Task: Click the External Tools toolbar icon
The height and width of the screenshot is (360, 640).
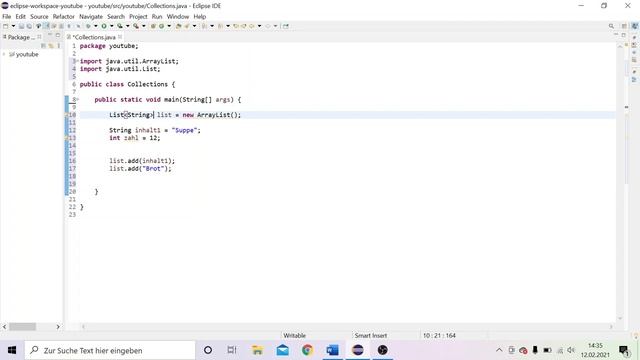Action: [x=136, y=26]
